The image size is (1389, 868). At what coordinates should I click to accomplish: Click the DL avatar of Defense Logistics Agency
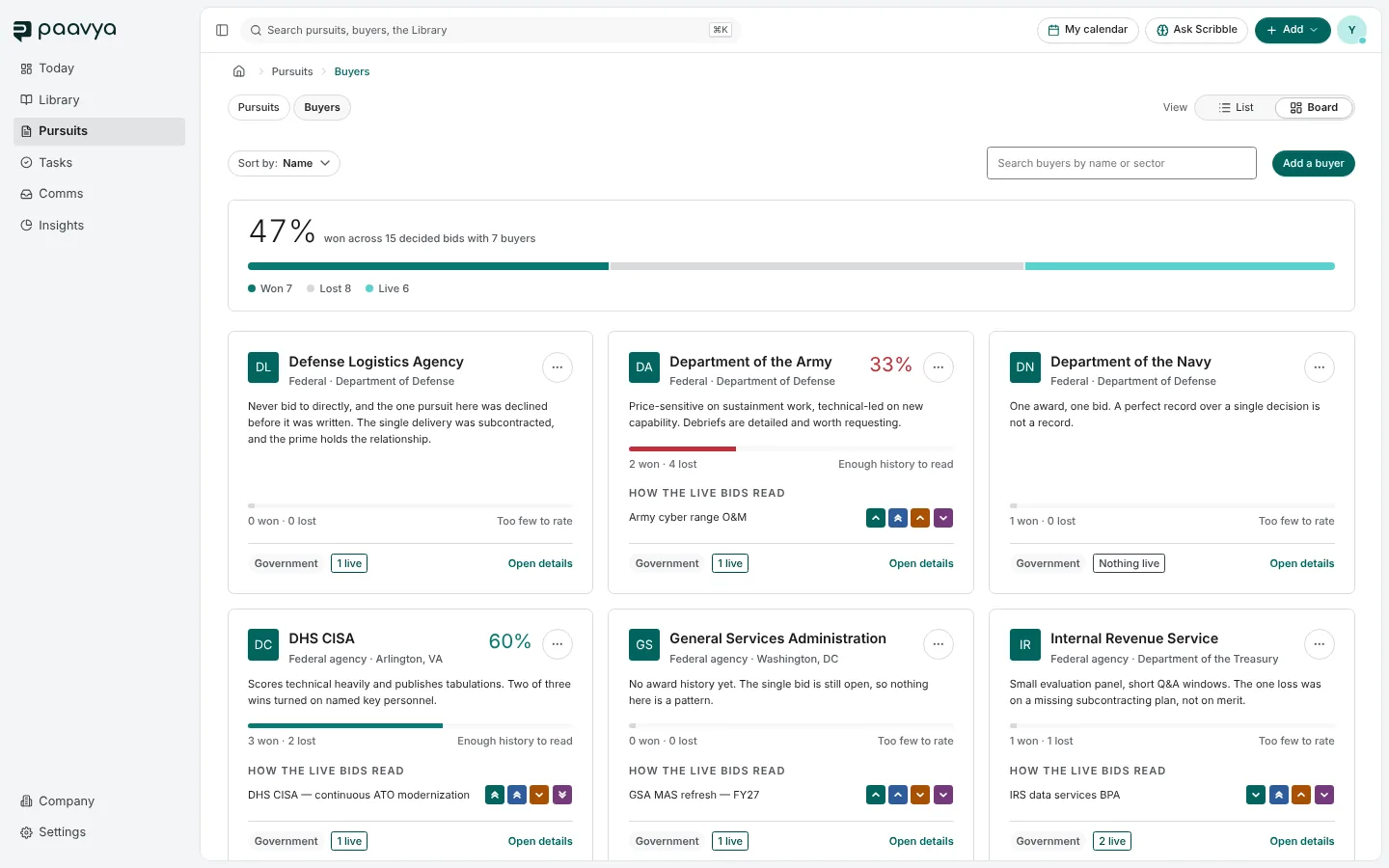[x=263, y=367]
